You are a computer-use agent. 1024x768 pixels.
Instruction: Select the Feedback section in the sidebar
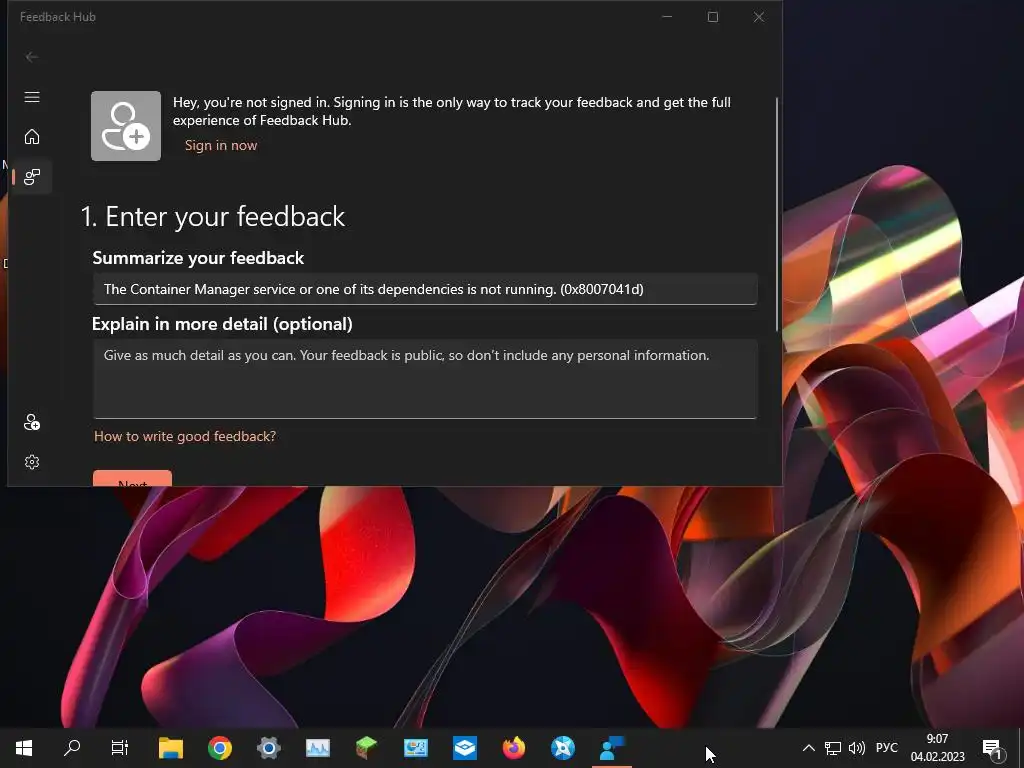coord(32,176)
